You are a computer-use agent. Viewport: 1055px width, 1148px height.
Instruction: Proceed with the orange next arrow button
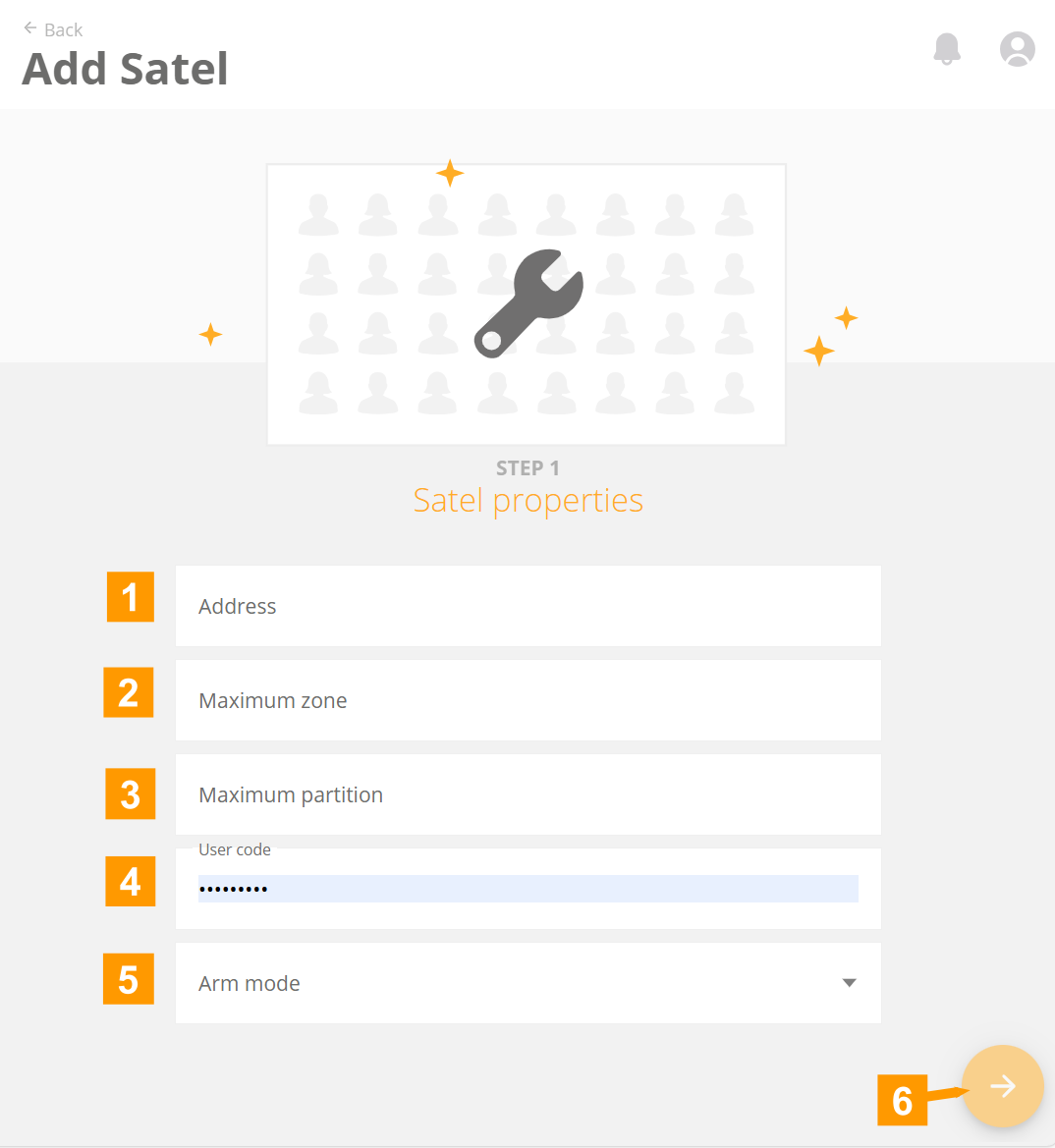[x=1002, y=1086]
